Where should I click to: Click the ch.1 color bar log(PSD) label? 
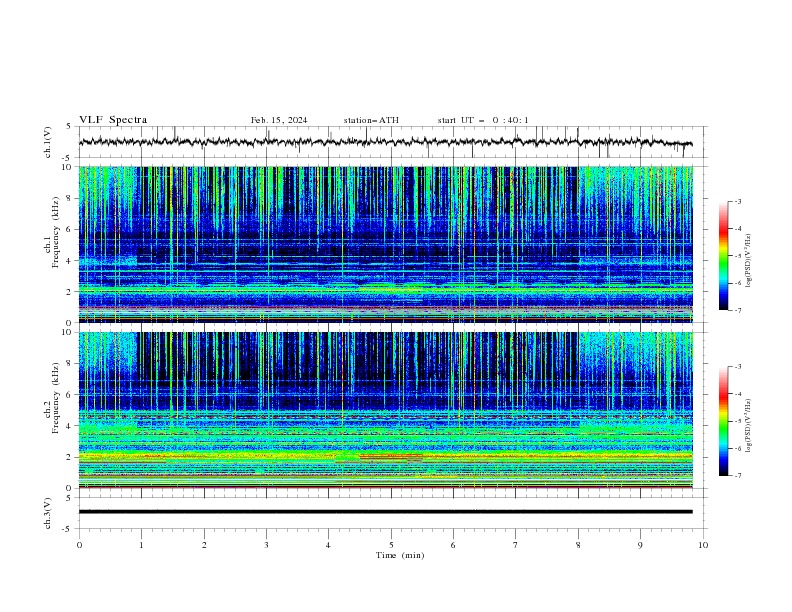(749, 261)
